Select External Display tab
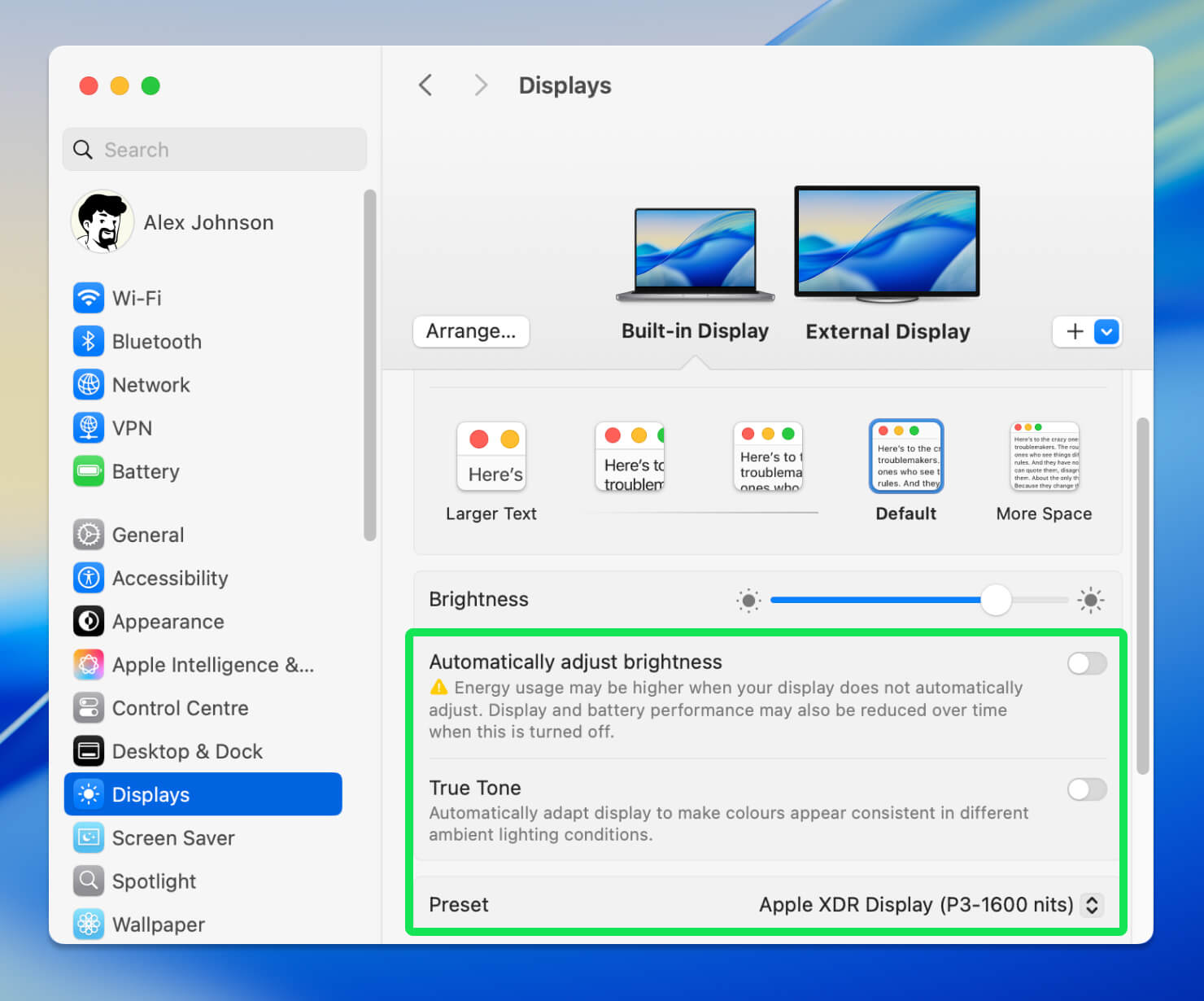Image resolution: width=1204 pixels, height=1001 pixels. point(888,331)
